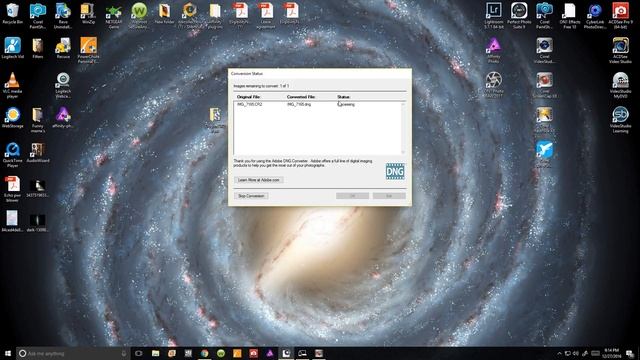640x360 pixels.
Task: Open the VLC media player desktop icon
Action: click(x=12, y=85)
